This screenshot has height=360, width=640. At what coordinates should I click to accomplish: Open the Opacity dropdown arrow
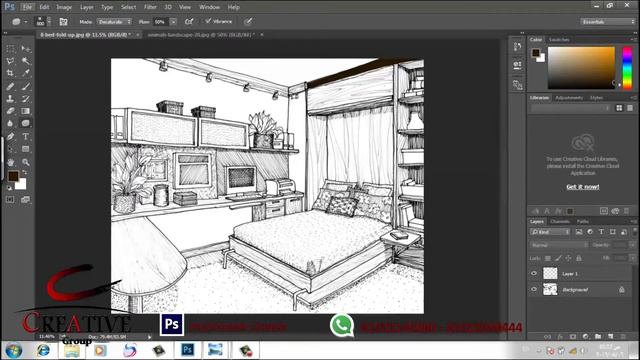pos(632,245)
